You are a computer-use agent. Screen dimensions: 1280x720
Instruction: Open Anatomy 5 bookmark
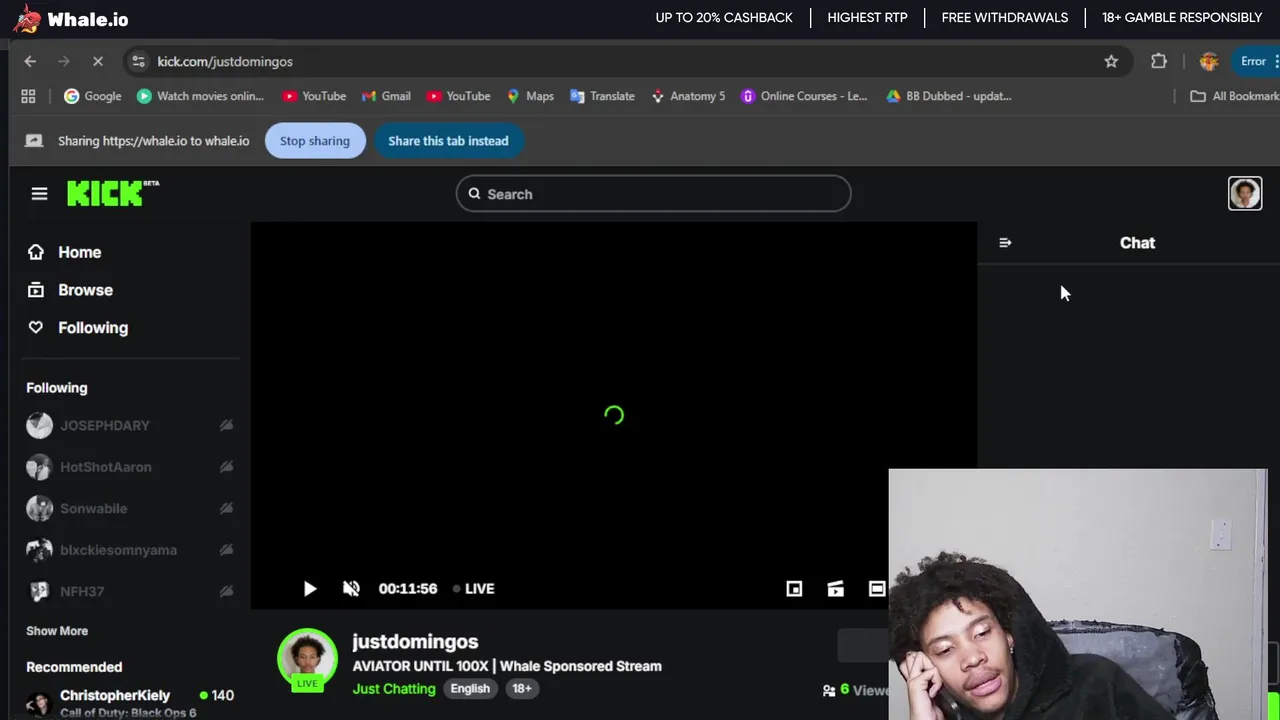coord(688,96)
